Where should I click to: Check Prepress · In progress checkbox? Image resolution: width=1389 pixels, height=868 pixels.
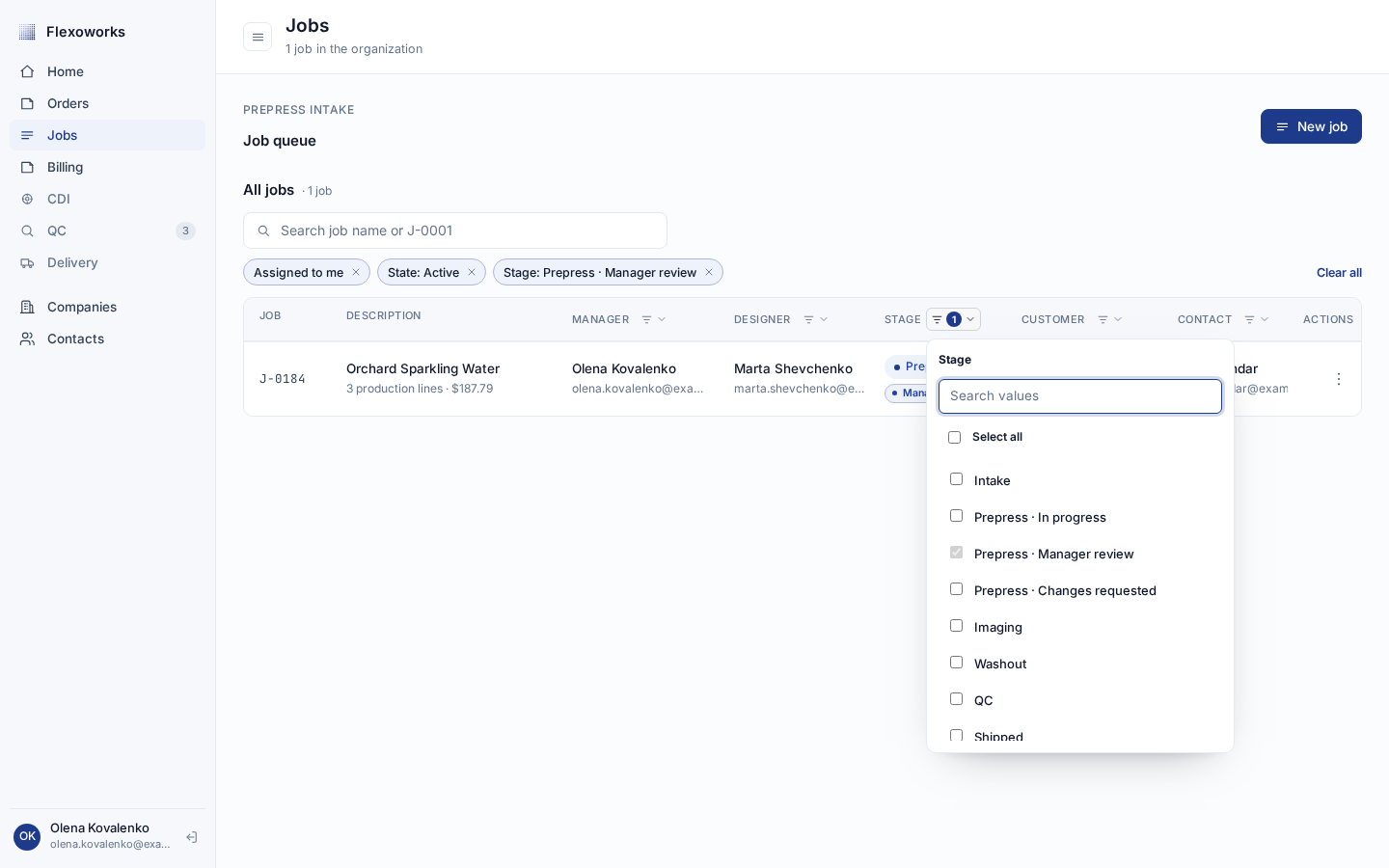pyautogui.click(x=956, y=516)
